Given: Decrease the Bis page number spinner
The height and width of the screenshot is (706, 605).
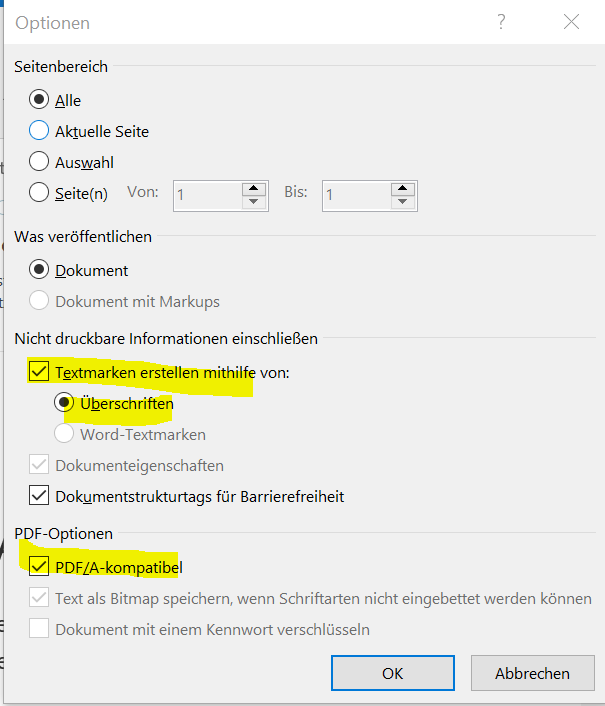Looking at the screenshot, I should [403, 201].
